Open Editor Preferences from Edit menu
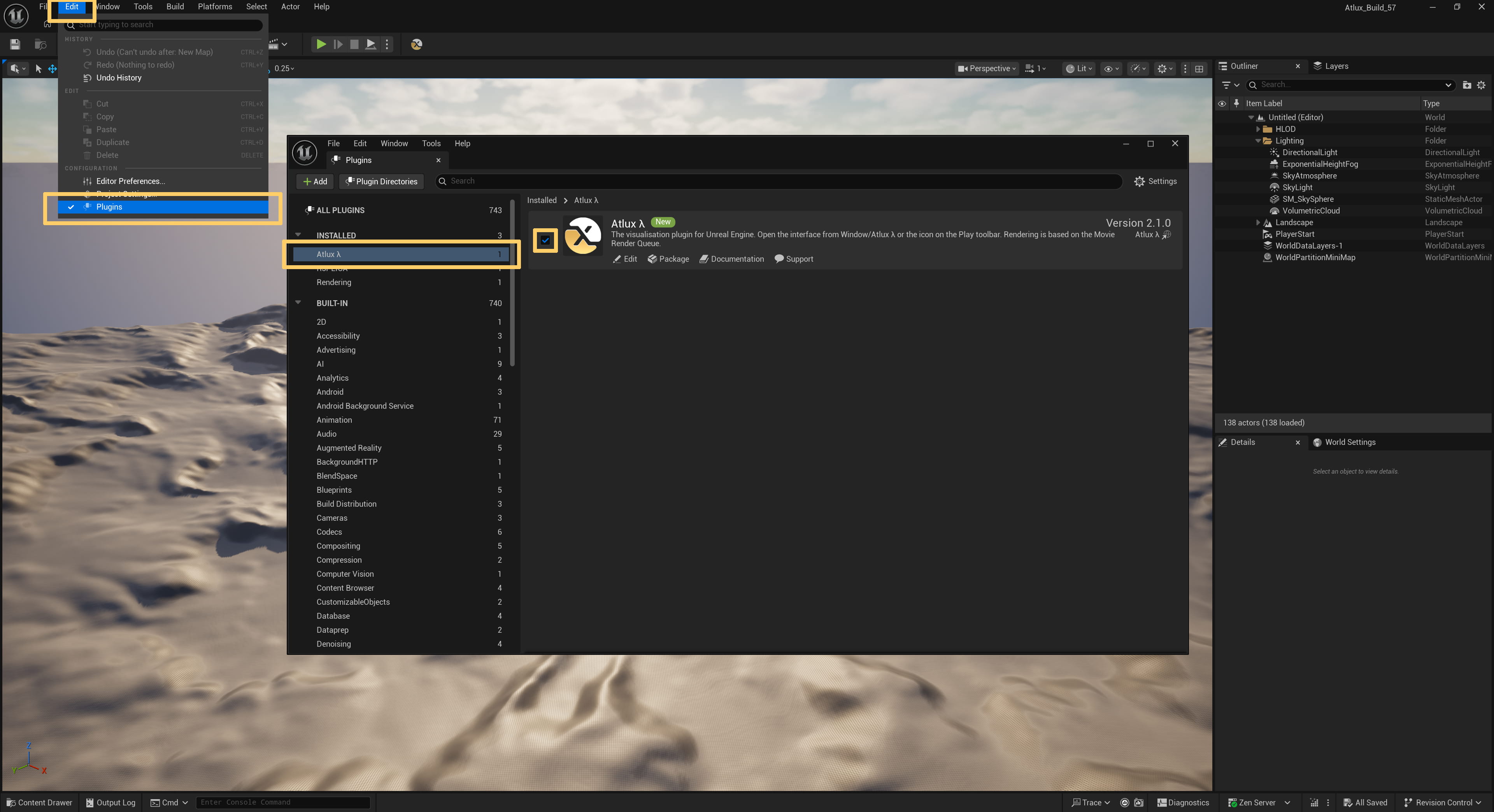The width and height of the screenshot is (1494, 812). pyautogui.click(x=130, y=181)
